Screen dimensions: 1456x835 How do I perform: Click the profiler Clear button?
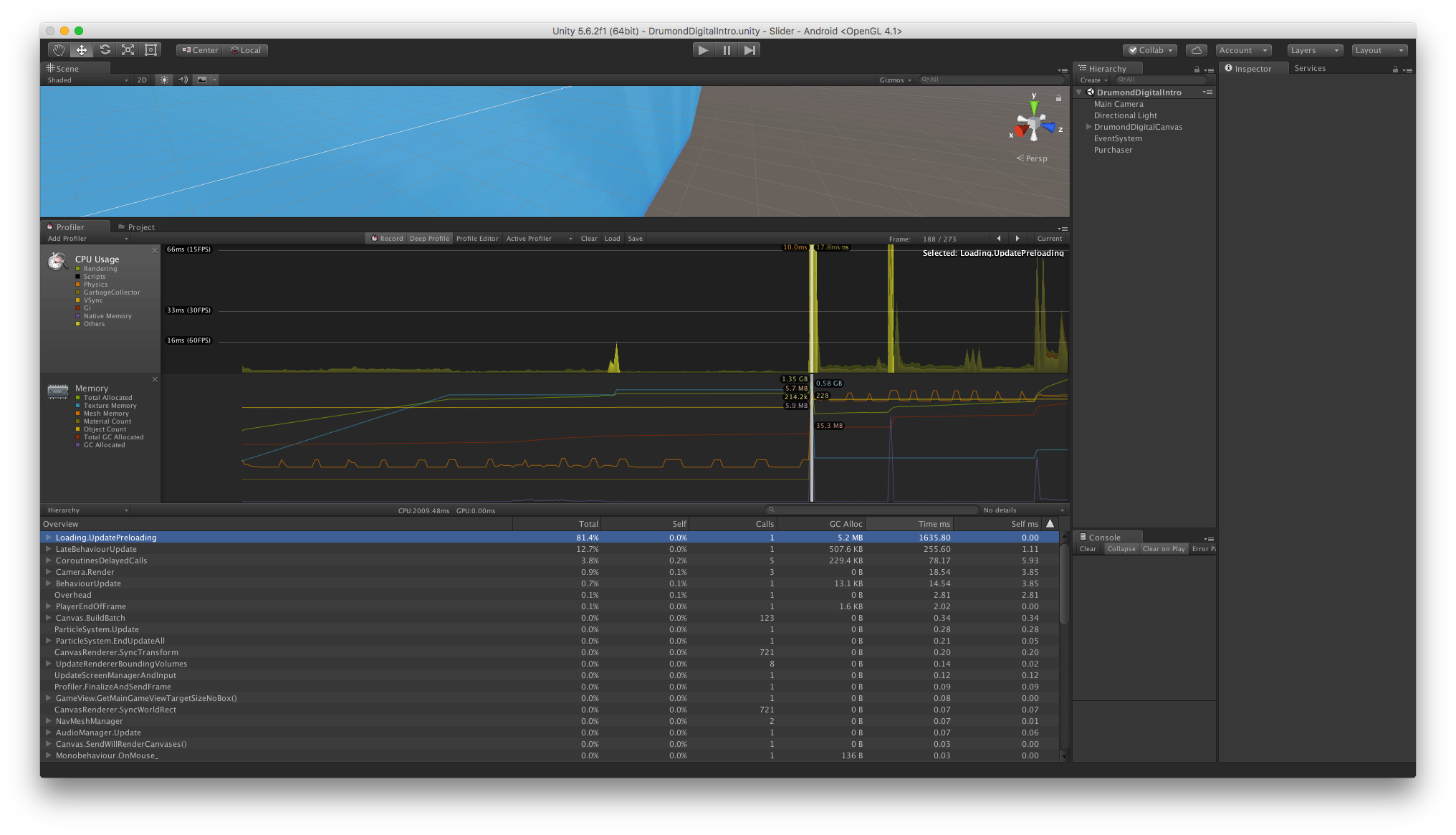click(589, 239)
